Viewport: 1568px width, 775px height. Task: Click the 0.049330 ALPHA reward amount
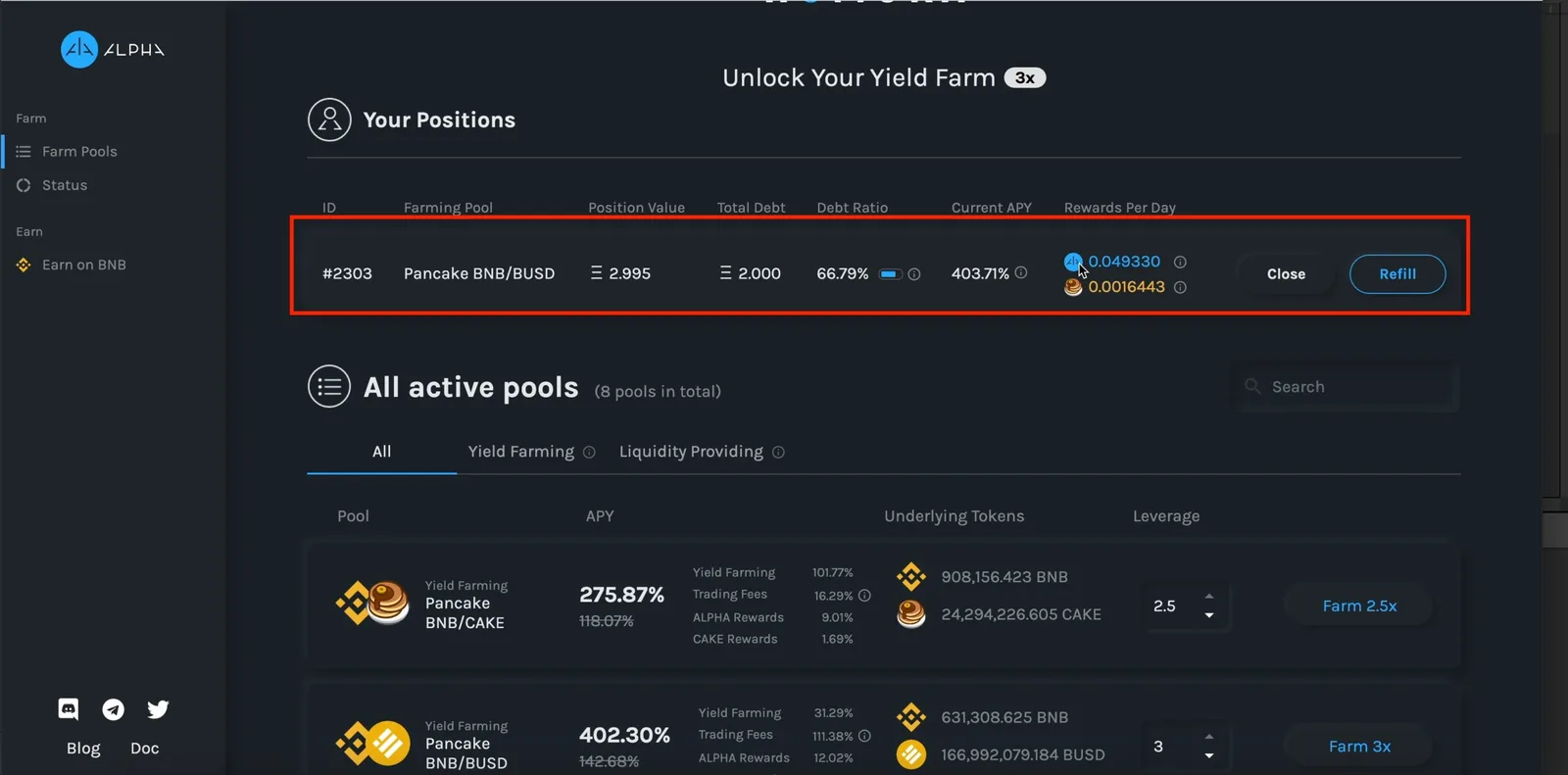coord(1124,262)
